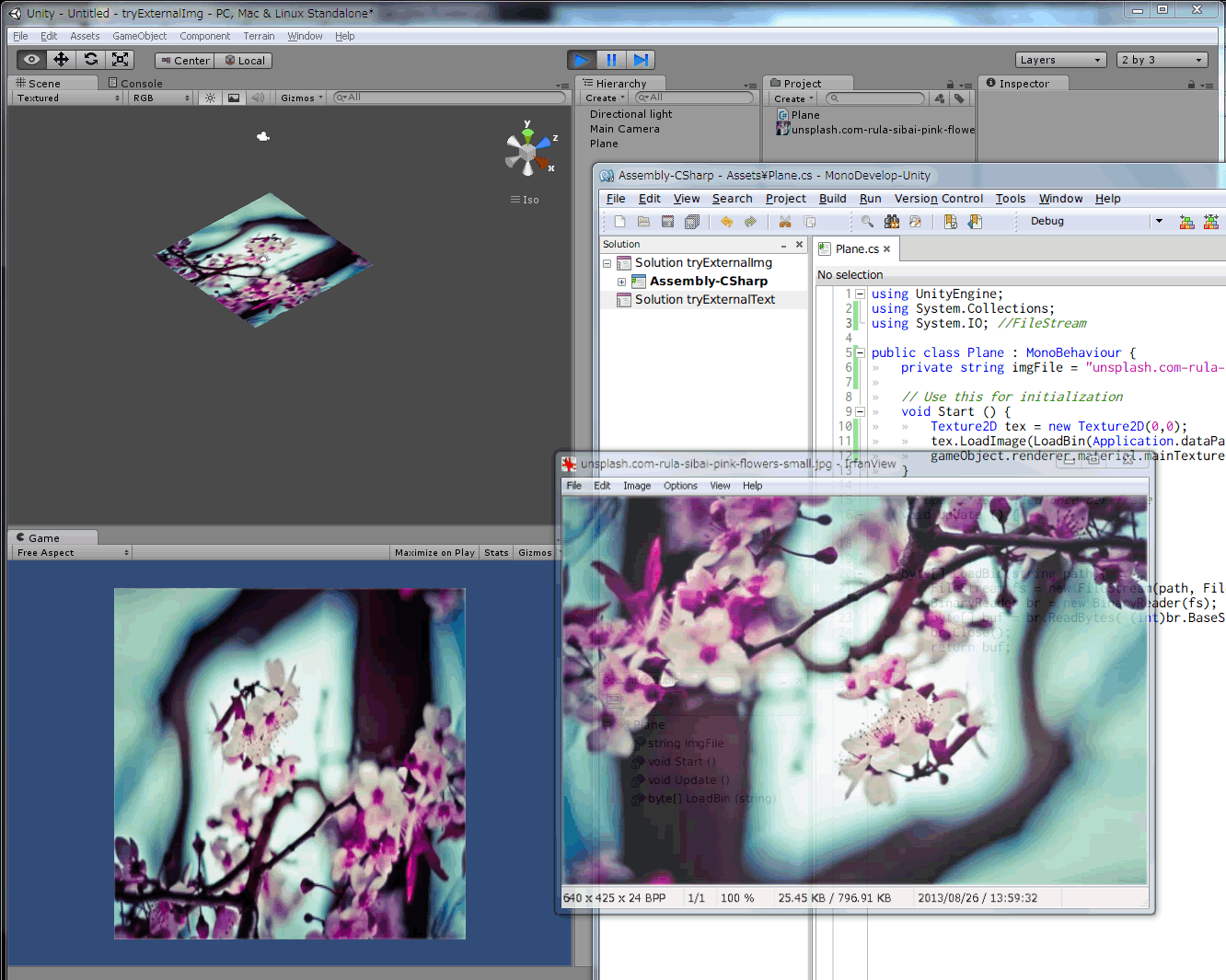Open the Unity Terrain menu

coord(259,36)
